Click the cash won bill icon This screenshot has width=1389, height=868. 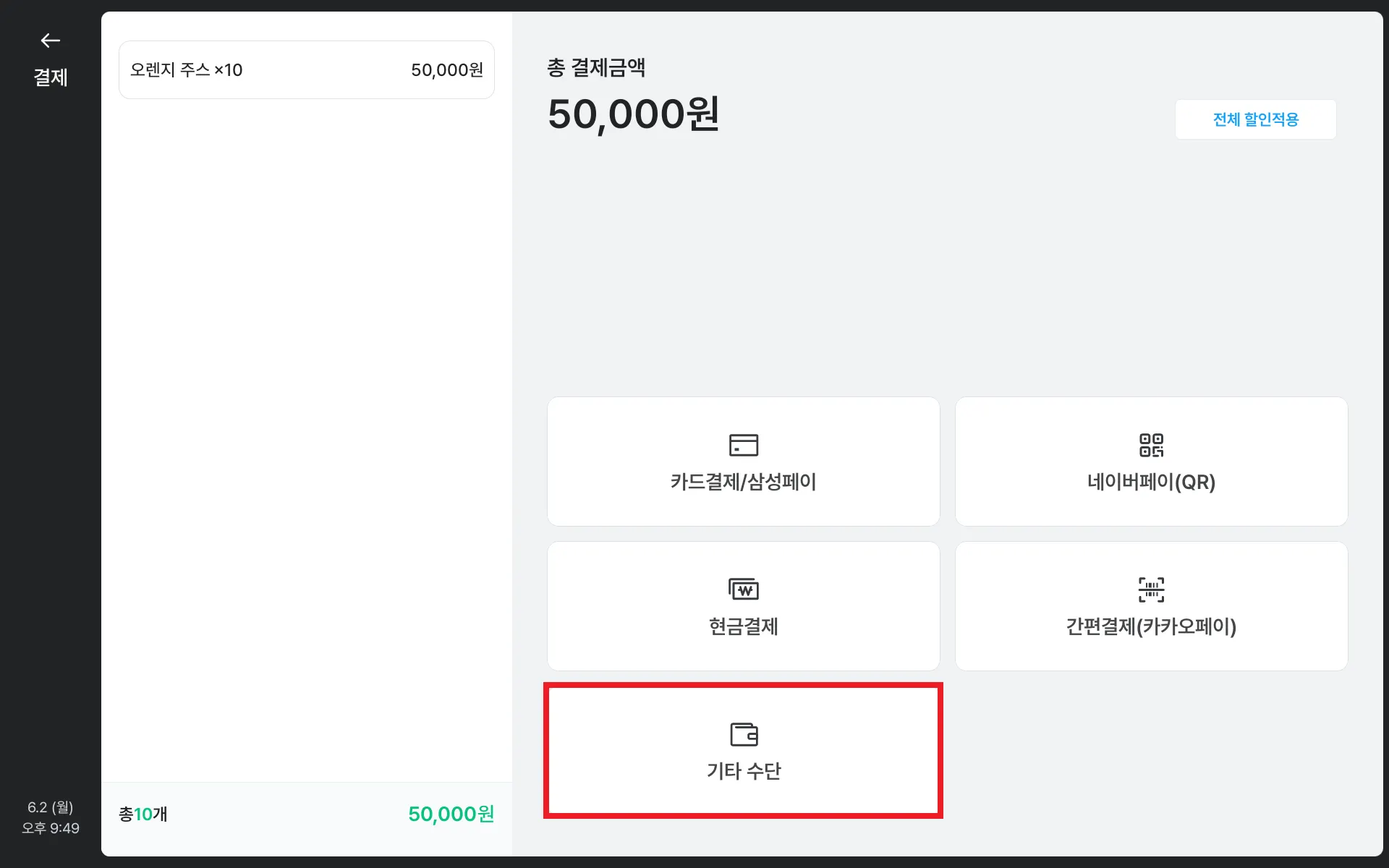pos(743,589)
